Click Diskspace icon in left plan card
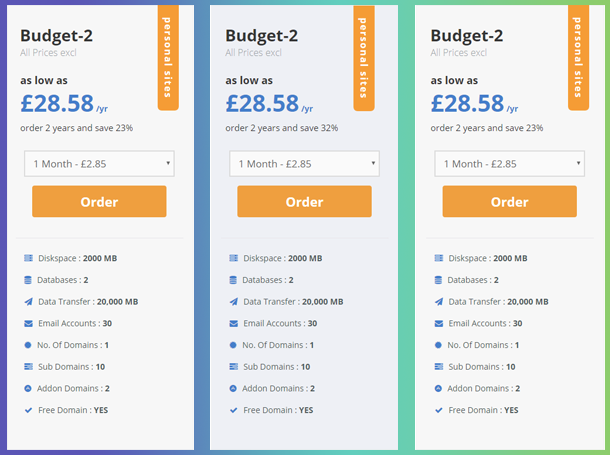610x455 pixels. 28,258
